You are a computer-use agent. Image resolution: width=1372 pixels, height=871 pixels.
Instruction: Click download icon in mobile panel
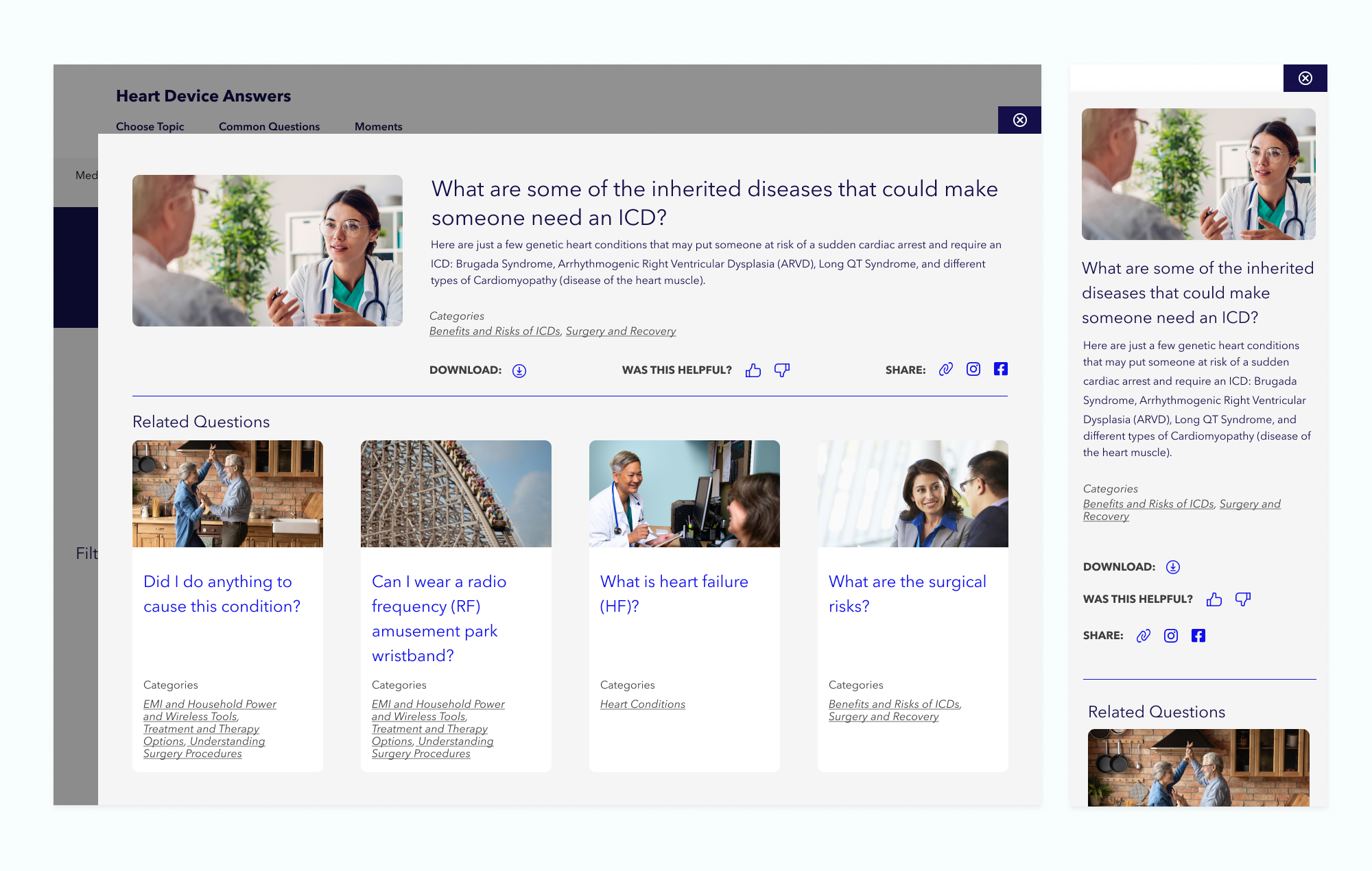point(1173,567)
